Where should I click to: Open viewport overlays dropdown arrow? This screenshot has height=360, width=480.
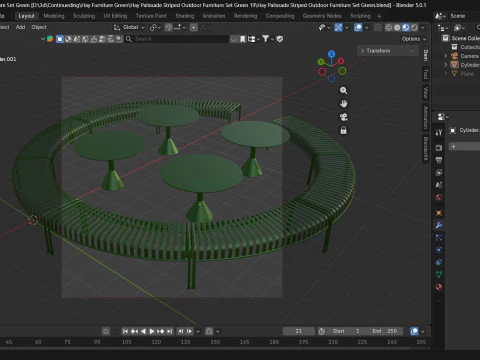coord(366,27)
